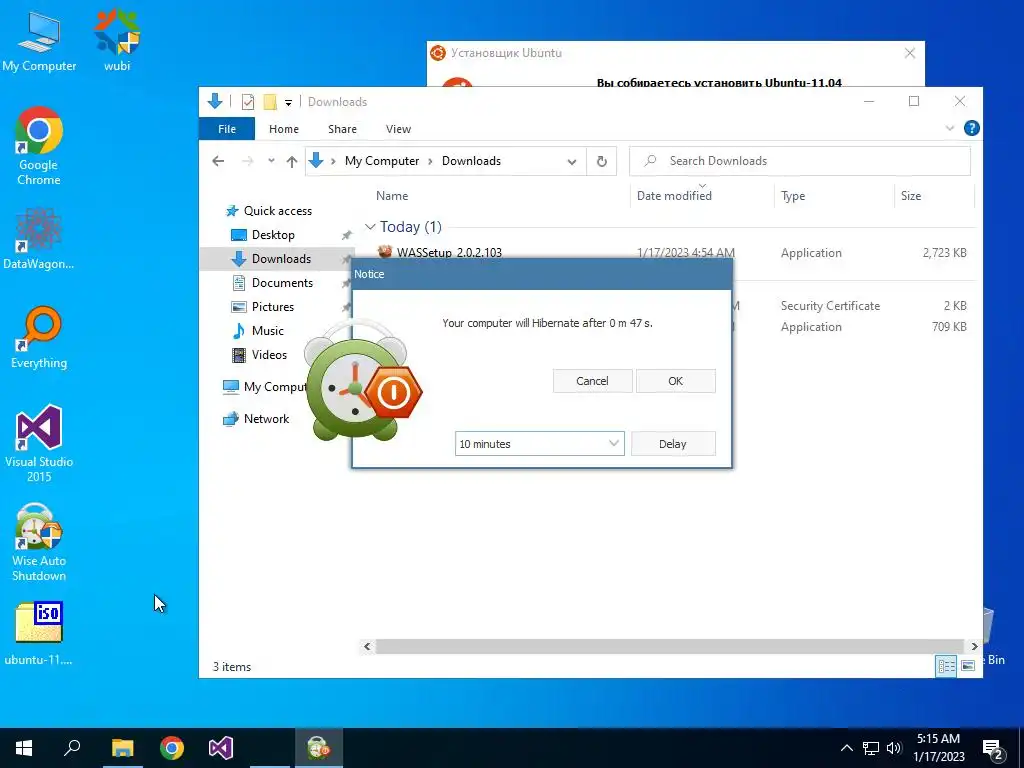The image size is (1024, 768).
Task: Switch to the Share ribbon tab
Action: coord(342,129)
